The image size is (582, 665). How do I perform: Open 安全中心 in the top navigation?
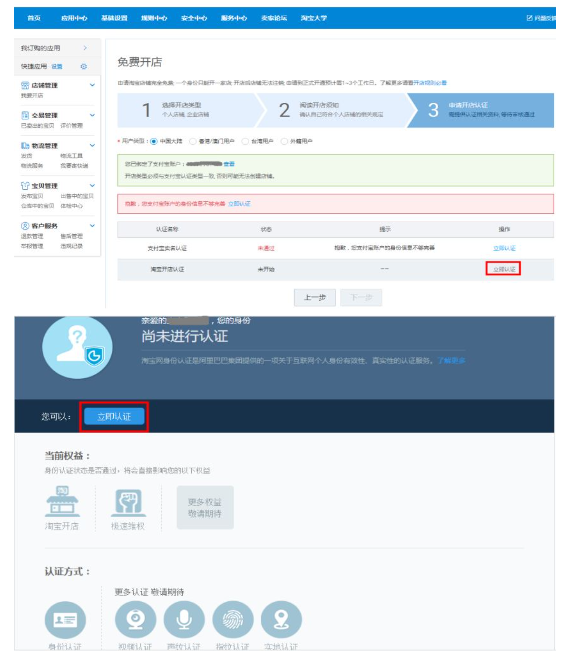194,18
